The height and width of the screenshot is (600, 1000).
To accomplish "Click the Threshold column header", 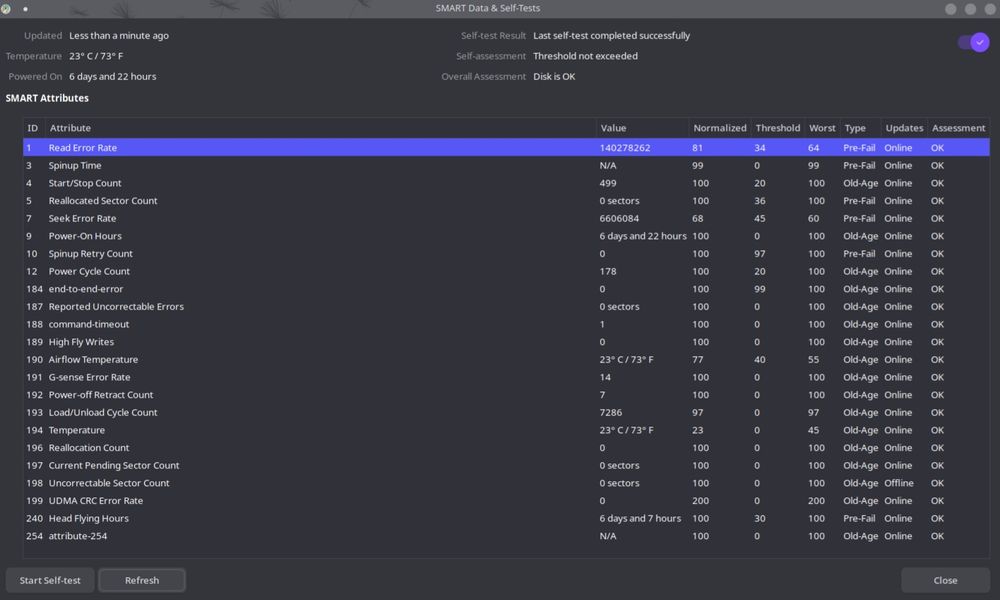I will tap(777, 128).
